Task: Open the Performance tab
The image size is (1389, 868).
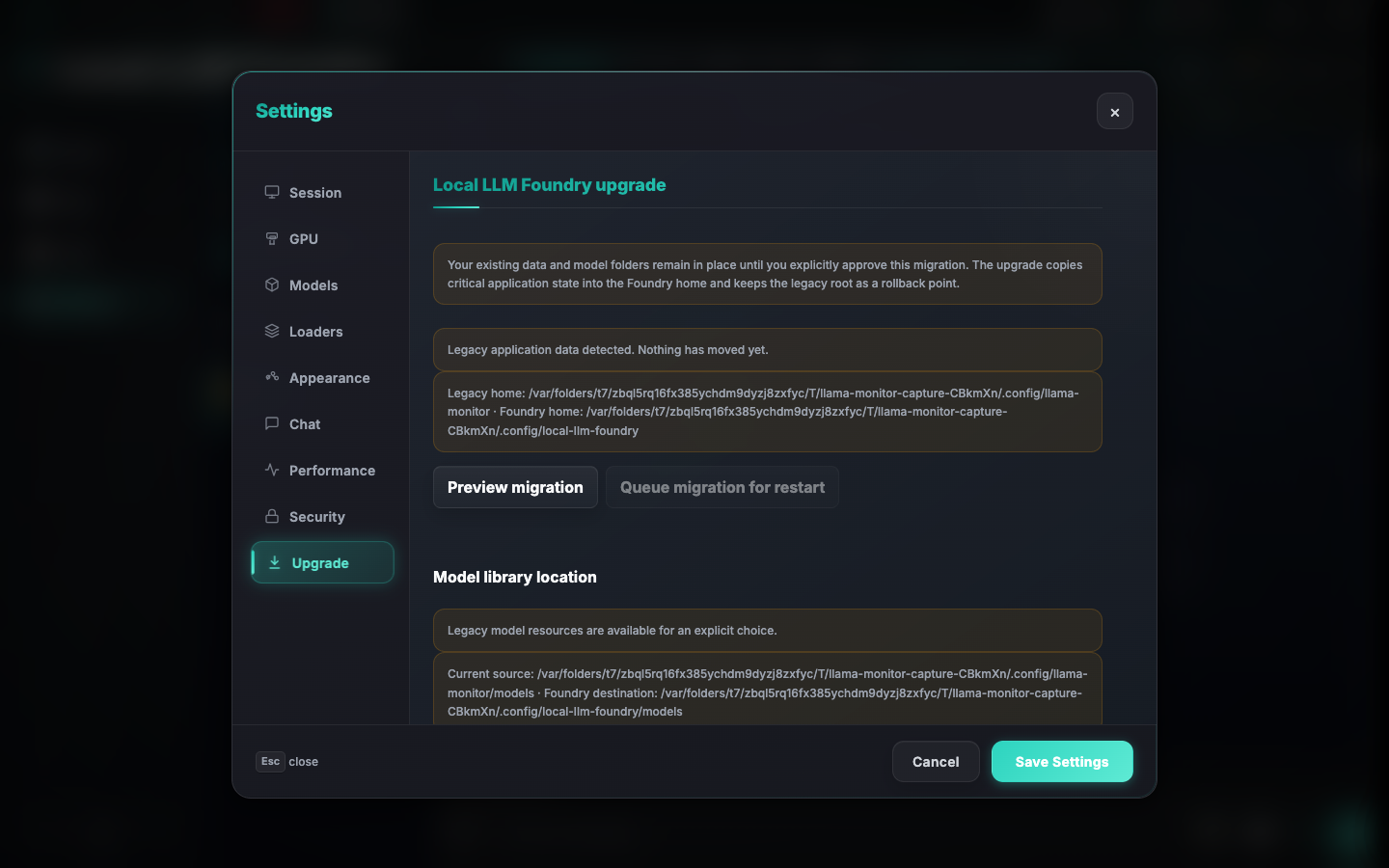Action: coord(322,471)
